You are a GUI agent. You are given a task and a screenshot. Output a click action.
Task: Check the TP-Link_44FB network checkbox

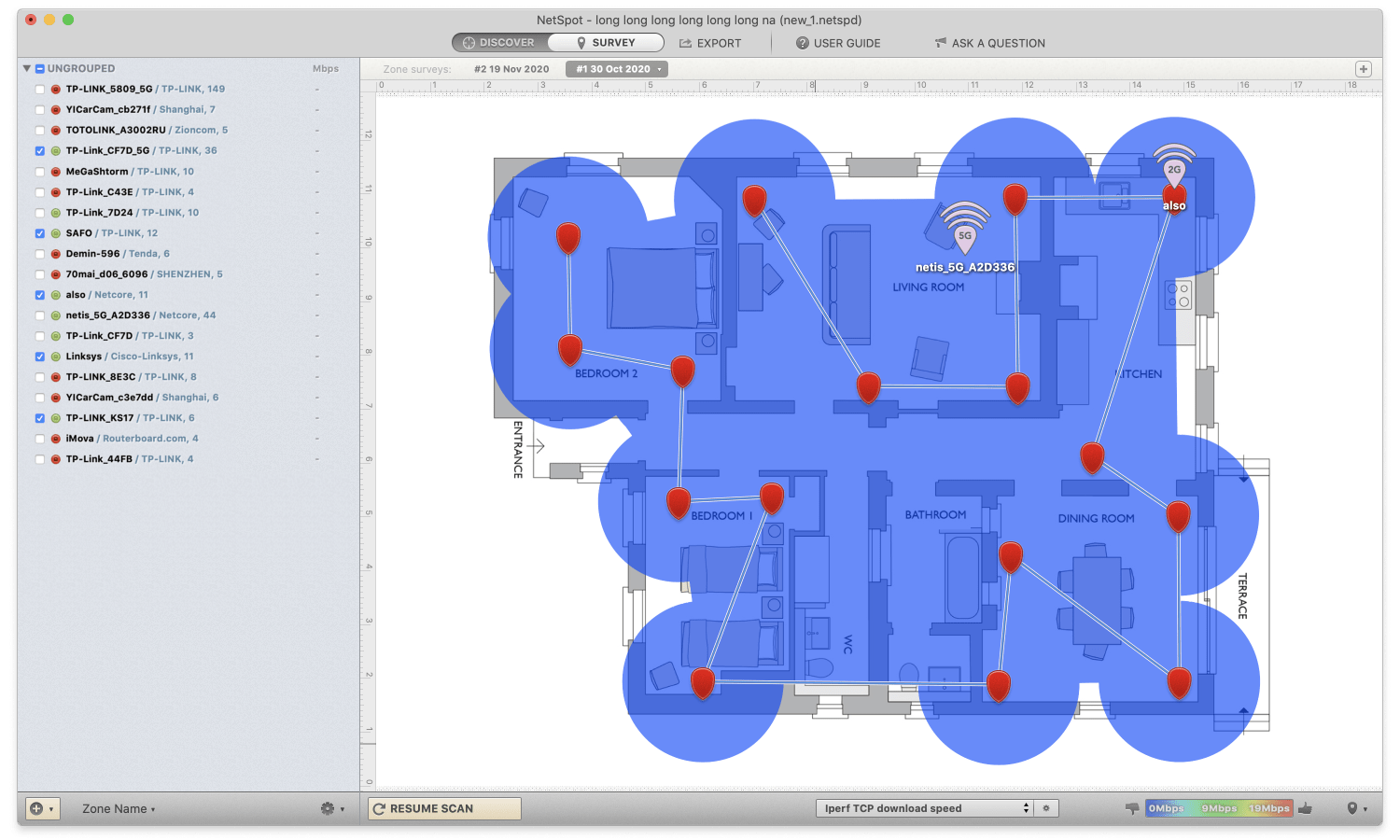pos(40,459)
